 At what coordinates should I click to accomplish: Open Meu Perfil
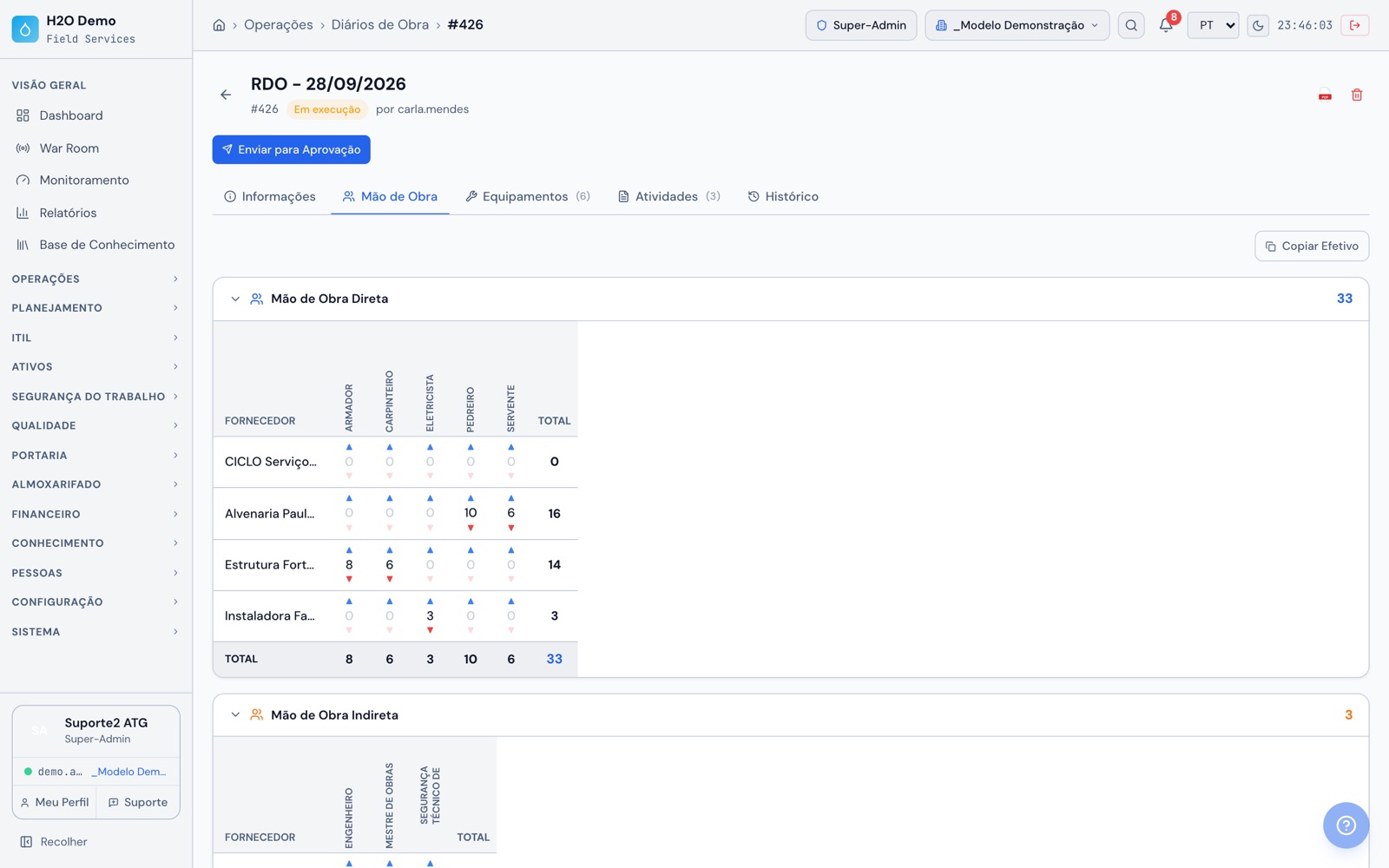point(55,802)
